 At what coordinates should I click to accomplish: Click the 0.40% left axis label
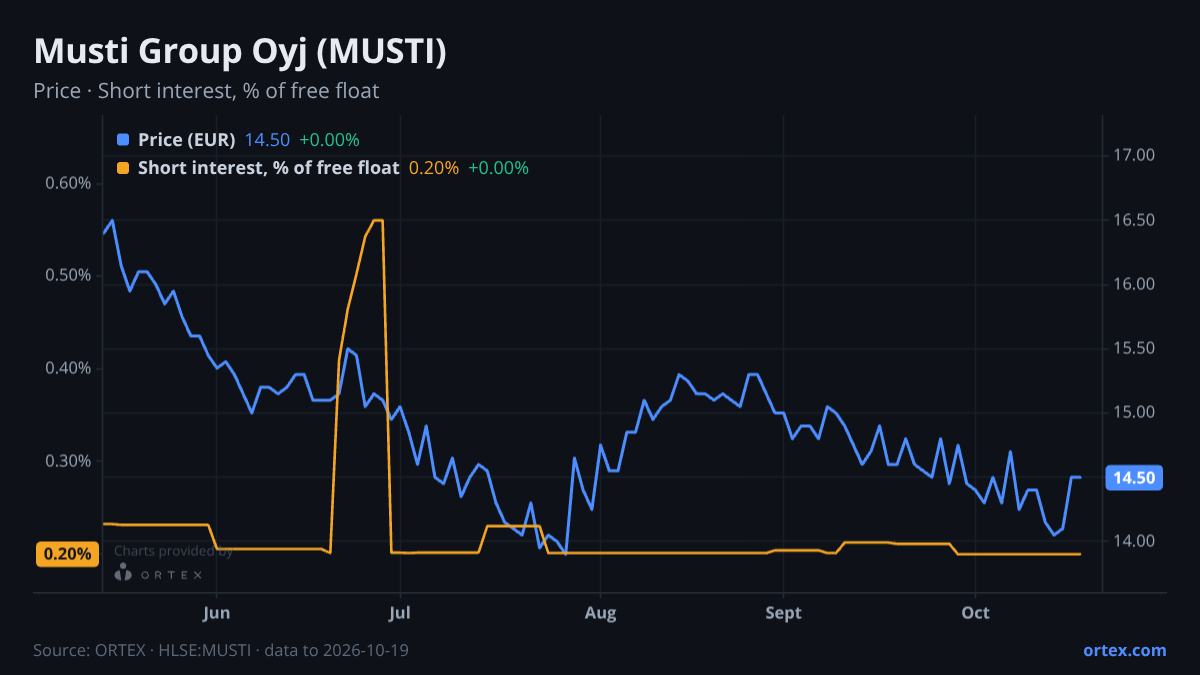[67, 369]
